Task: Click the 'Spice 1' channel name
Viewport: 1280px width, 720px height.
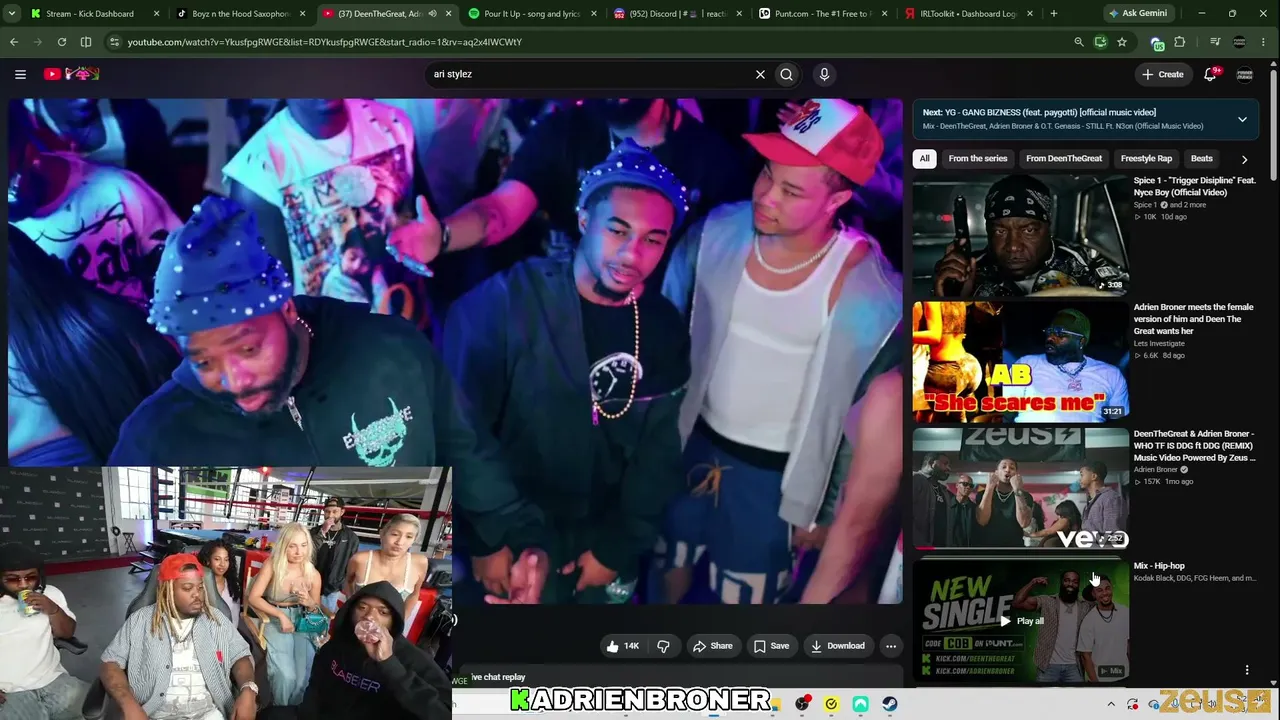Action: 1146,205
